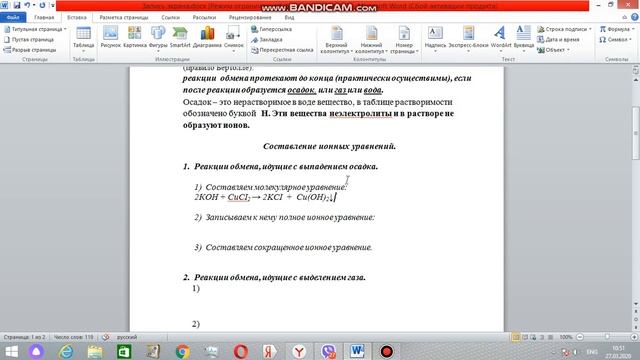Insert a text box with Надпись
This screenshot has height=360, width=640.
pos(435,39)
